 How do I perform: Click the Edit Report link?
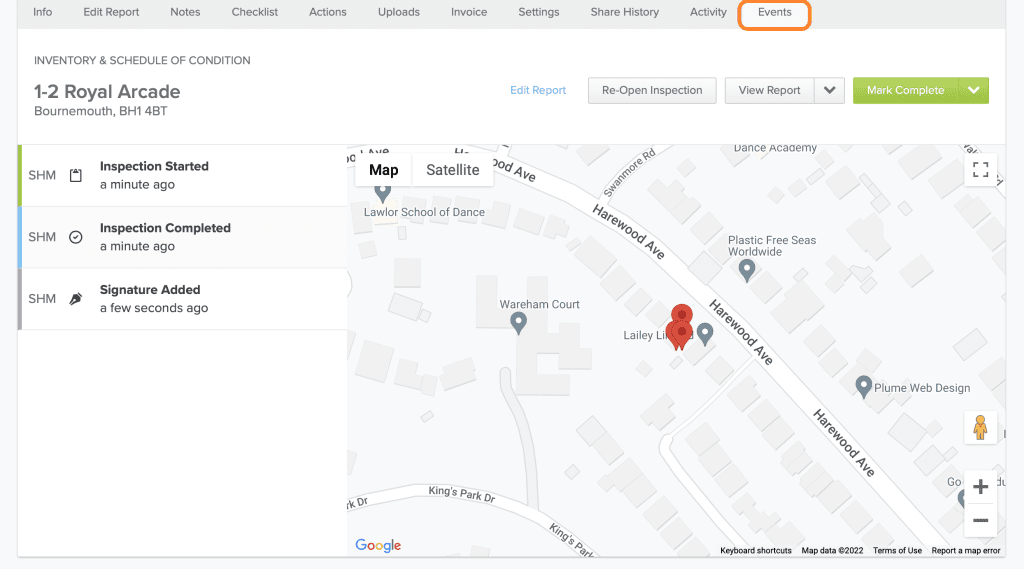click(537, 90)
